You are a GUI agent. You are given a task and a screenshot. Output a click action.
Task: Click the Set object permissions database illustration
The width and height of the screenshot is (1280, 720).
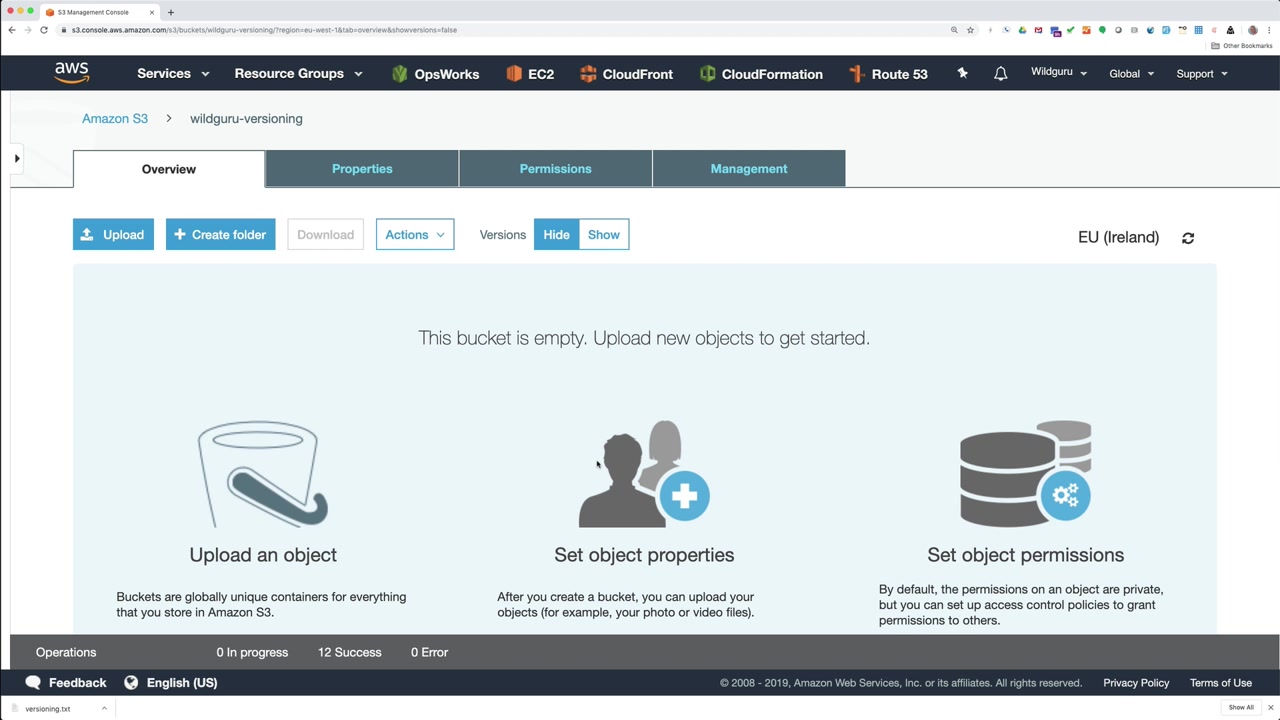point(1026,473)
